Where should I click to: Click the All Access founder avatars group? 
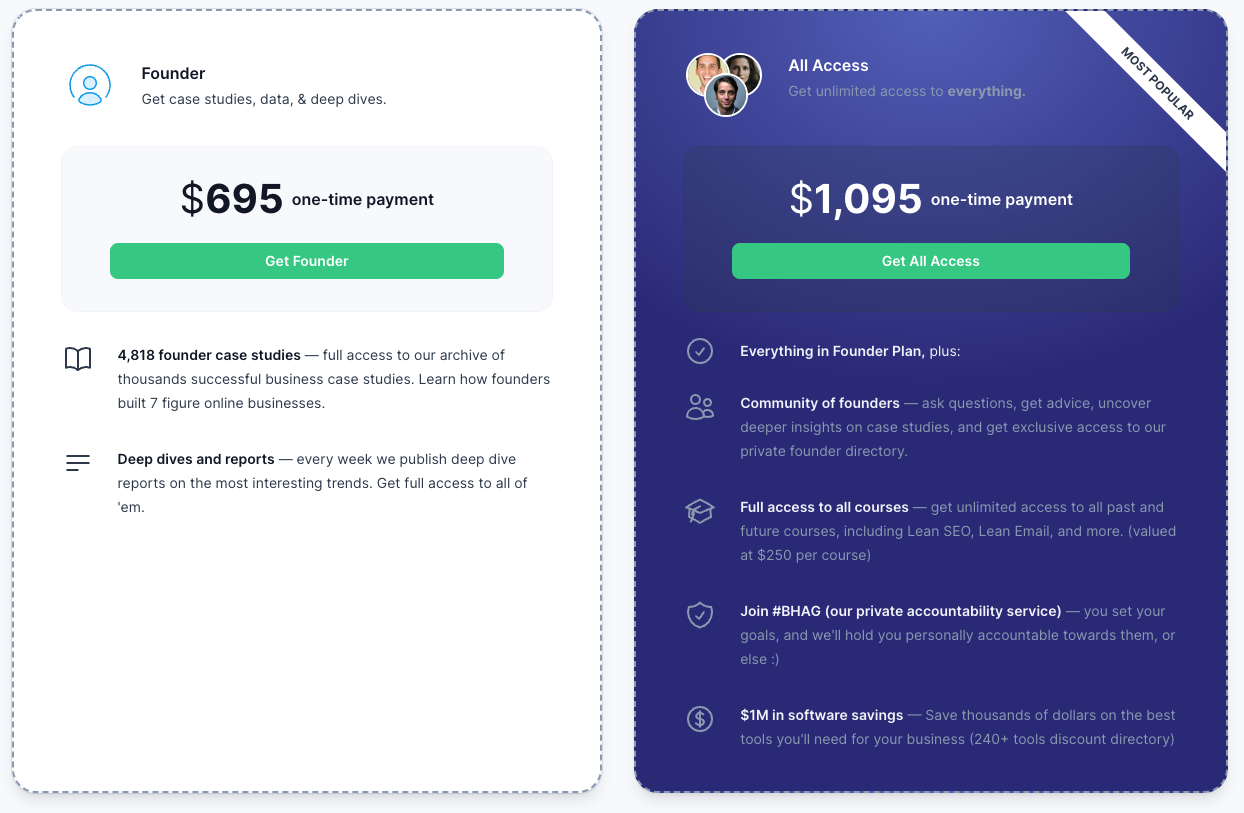pos(724,85)
